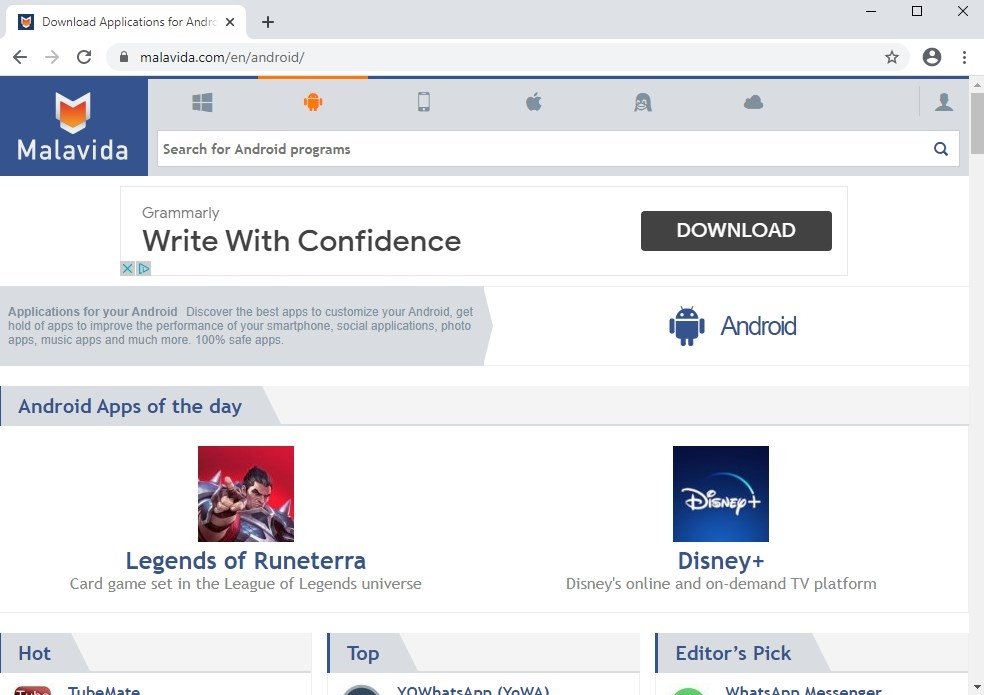984x695 pixels.
Task: Close the ad with the X icon
Action: [127, 269]
